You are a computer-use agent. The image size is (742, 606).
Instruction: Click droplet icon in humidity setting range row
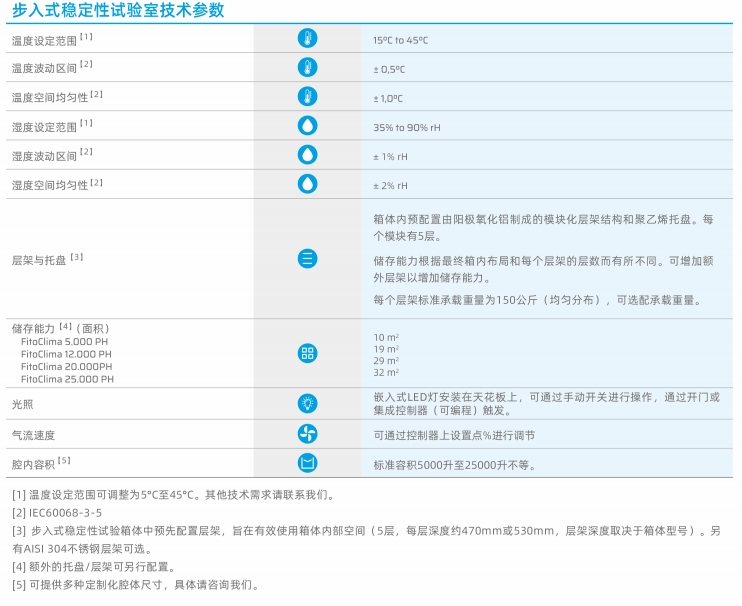[x=307, y=127]
